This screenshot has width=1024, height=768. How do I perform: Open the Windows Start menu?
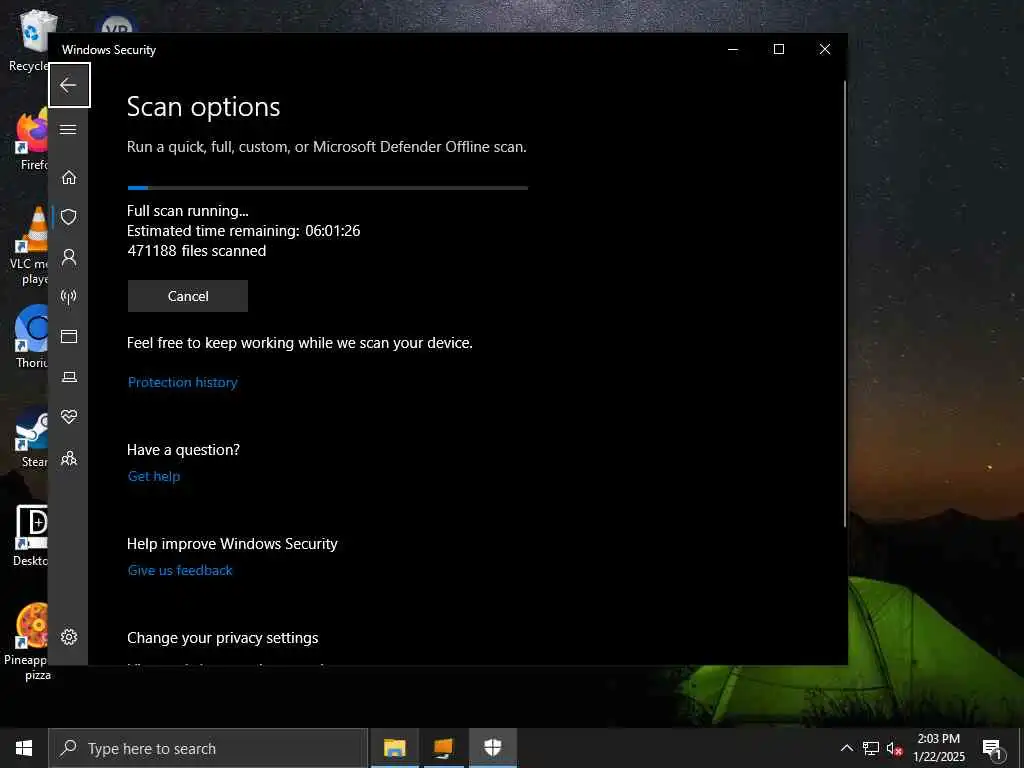point(24,748)
